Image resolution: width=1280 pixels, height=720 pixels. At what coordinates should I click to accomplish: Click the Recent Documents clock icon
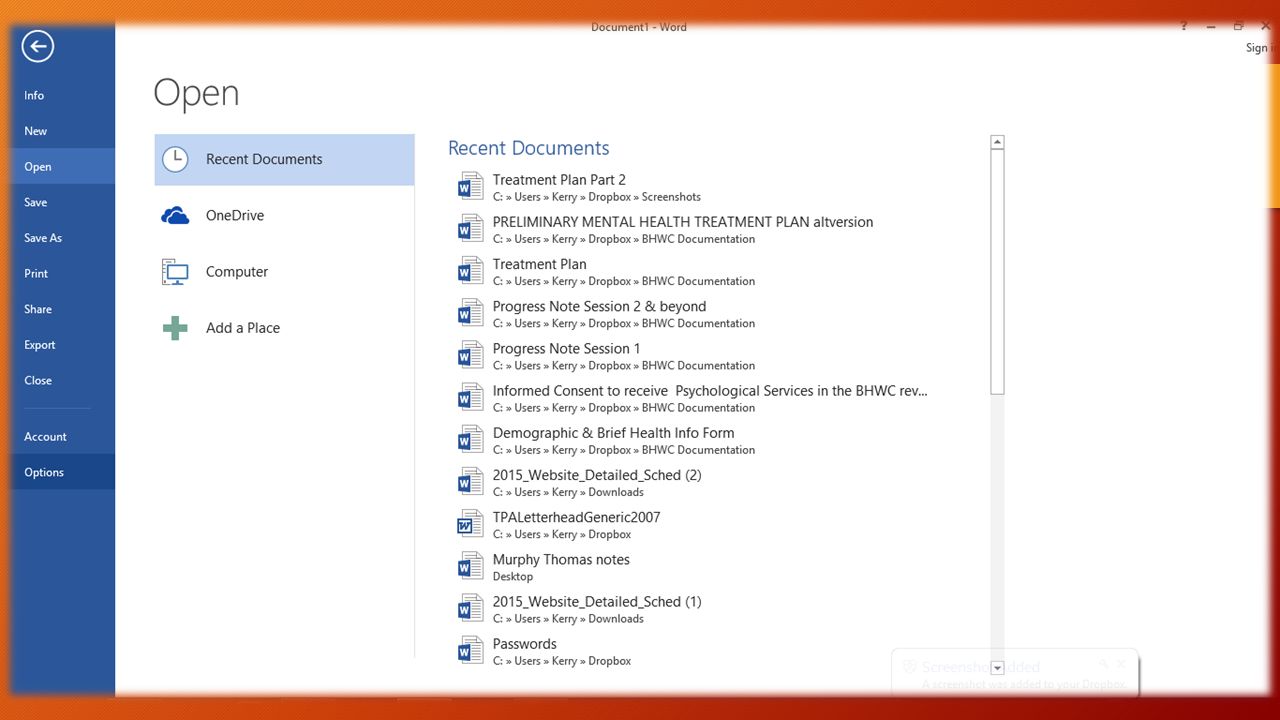click(x=175, y=159)
